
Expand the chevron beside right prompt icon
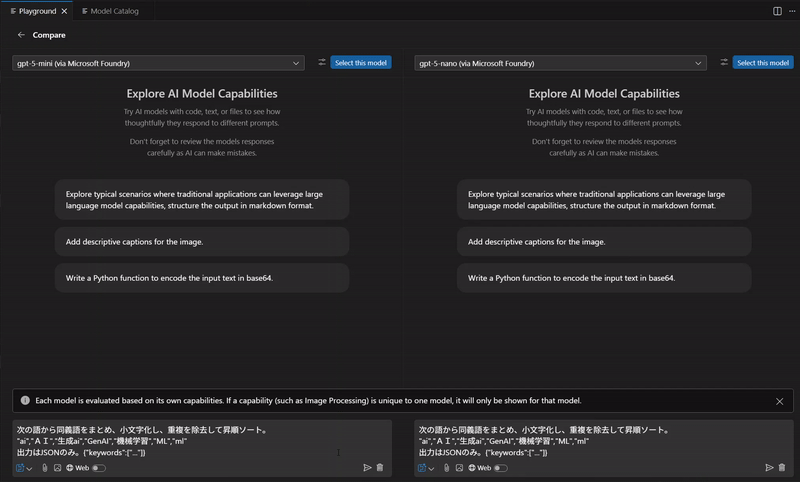[x=431, y=469]
